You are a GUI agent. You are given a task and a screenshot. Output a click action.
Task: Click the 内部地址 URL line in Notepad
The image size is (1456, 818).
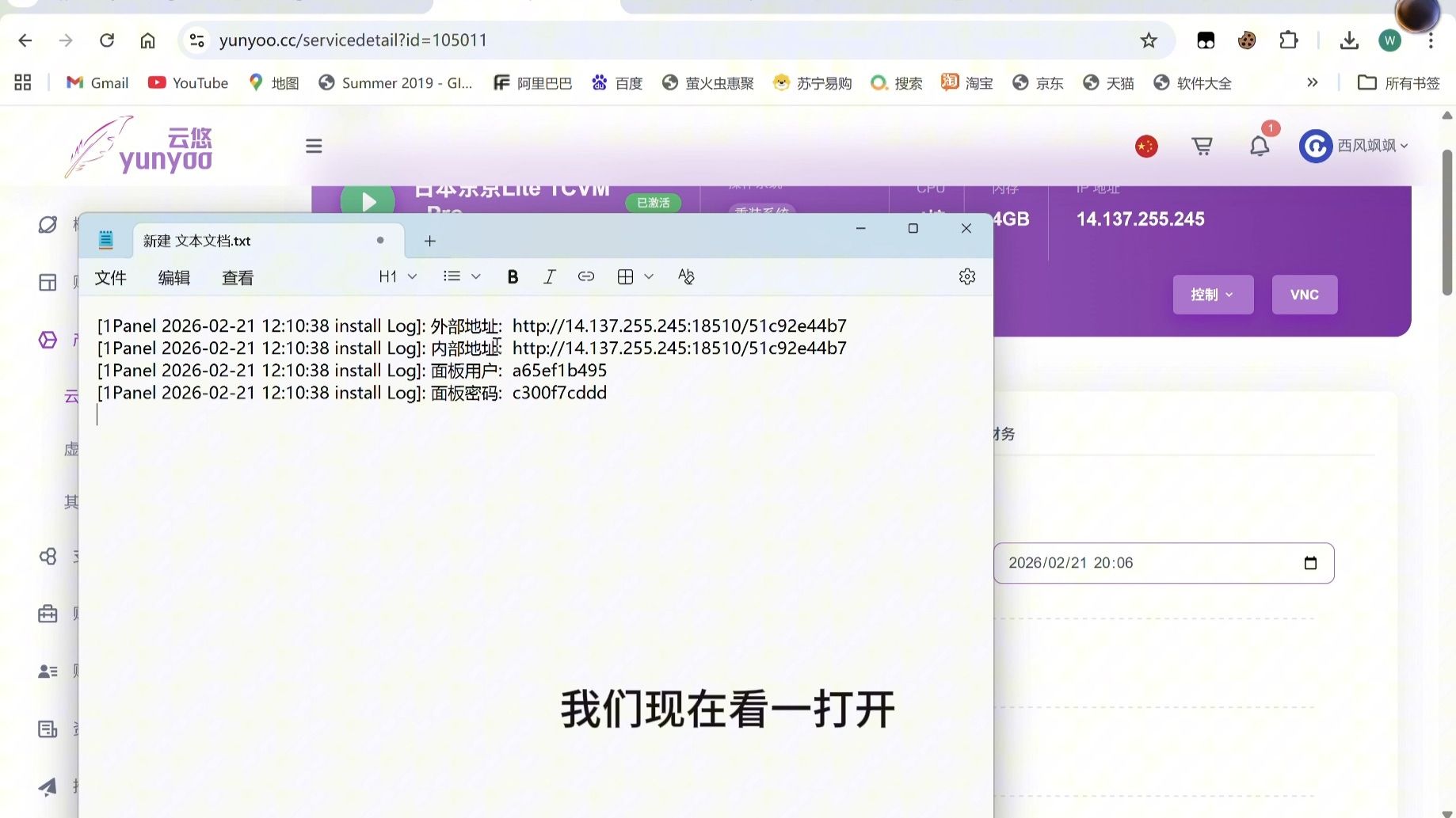[x=472, y=348]
